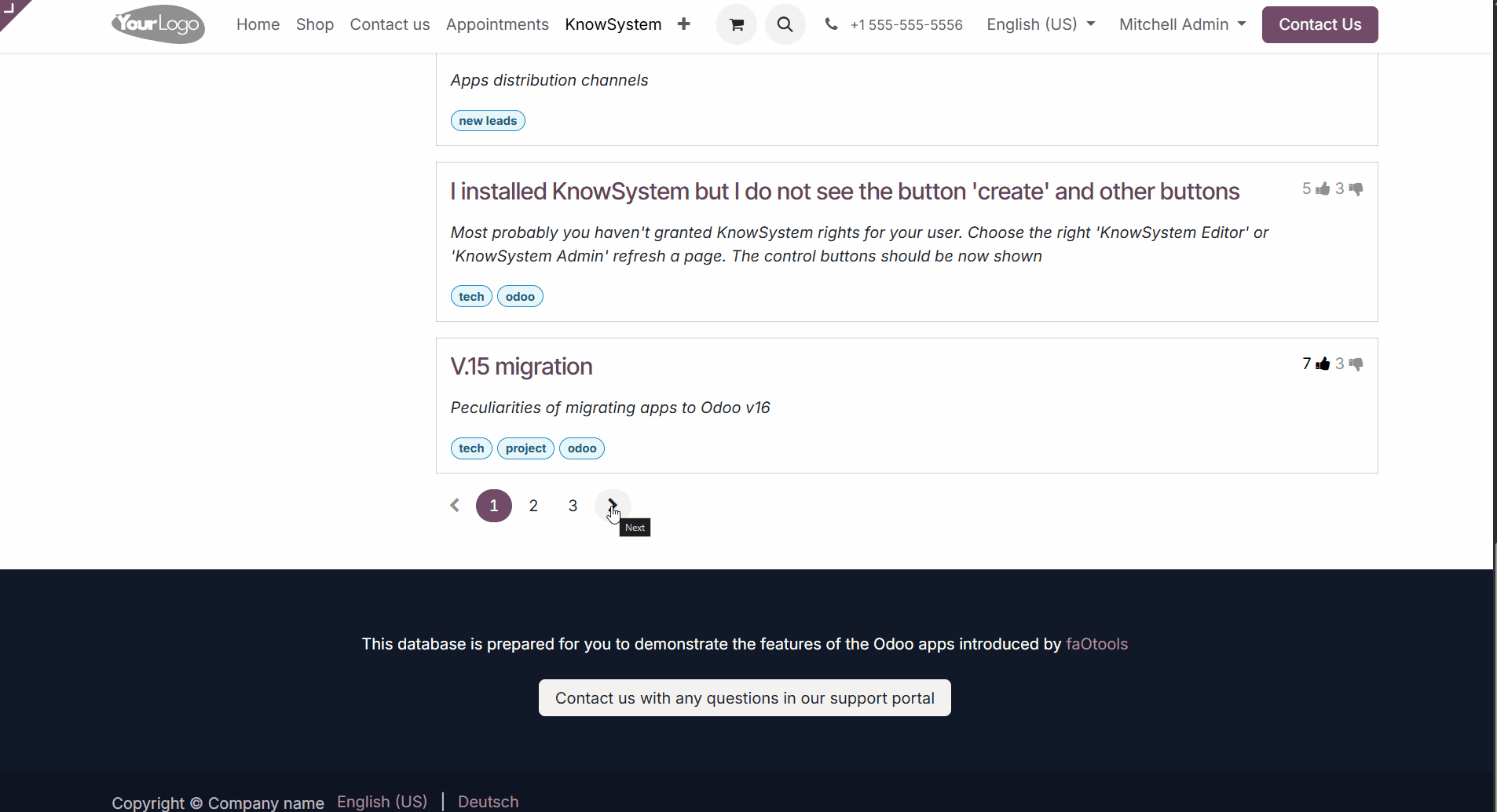The height and width of the screenshot is (812, 1497).
Task: Open the KnowSystem menu item
Action: click(x=613, y=24)
